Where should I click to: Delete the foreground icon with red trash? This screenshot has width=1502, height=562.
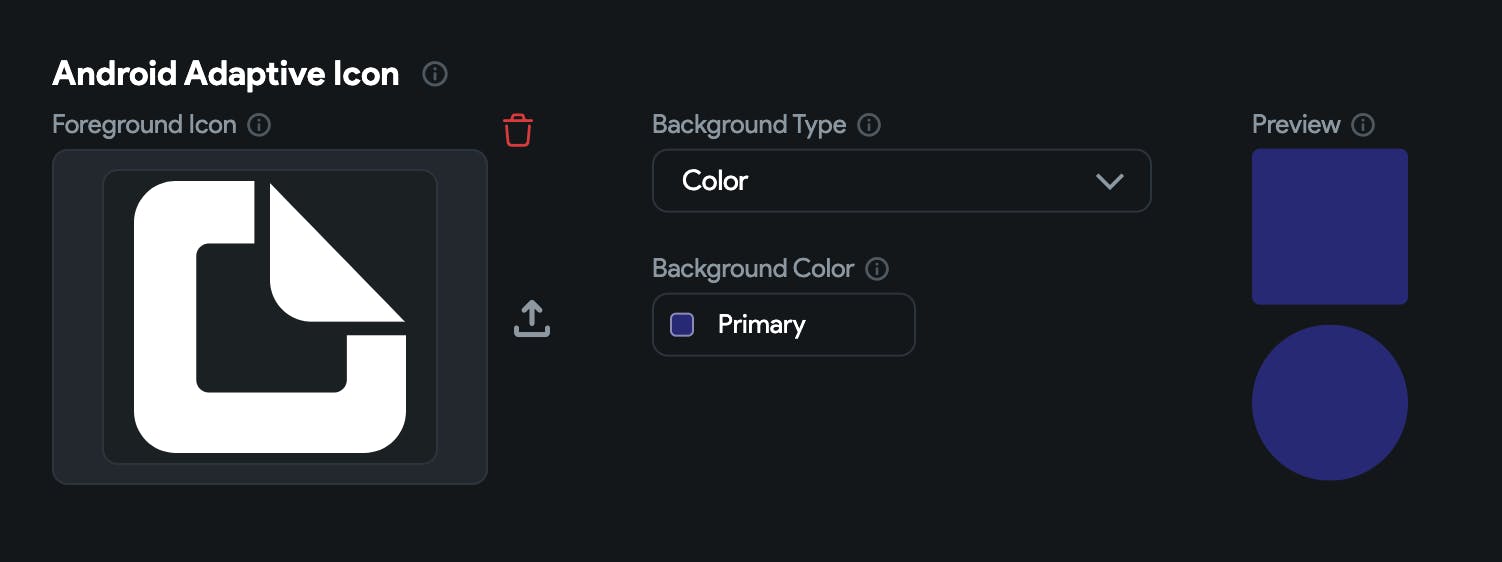[x=518, y=130]
